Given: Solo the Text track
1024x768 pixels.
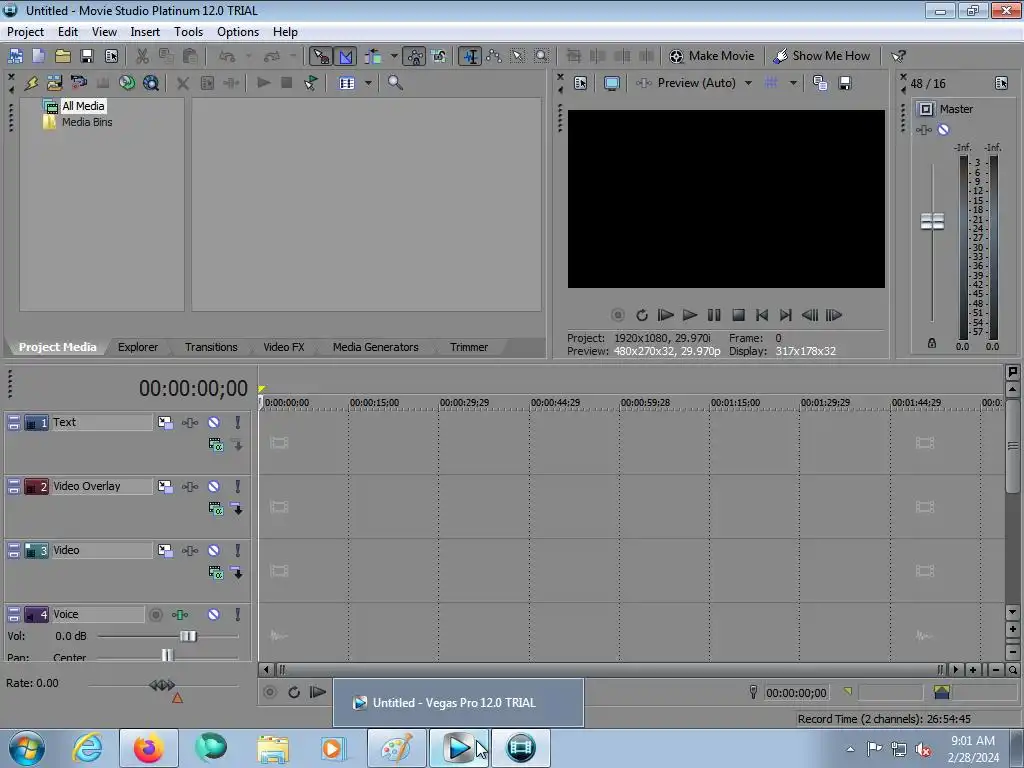Looking at the screenshot, I should click(x=238, y=423).
